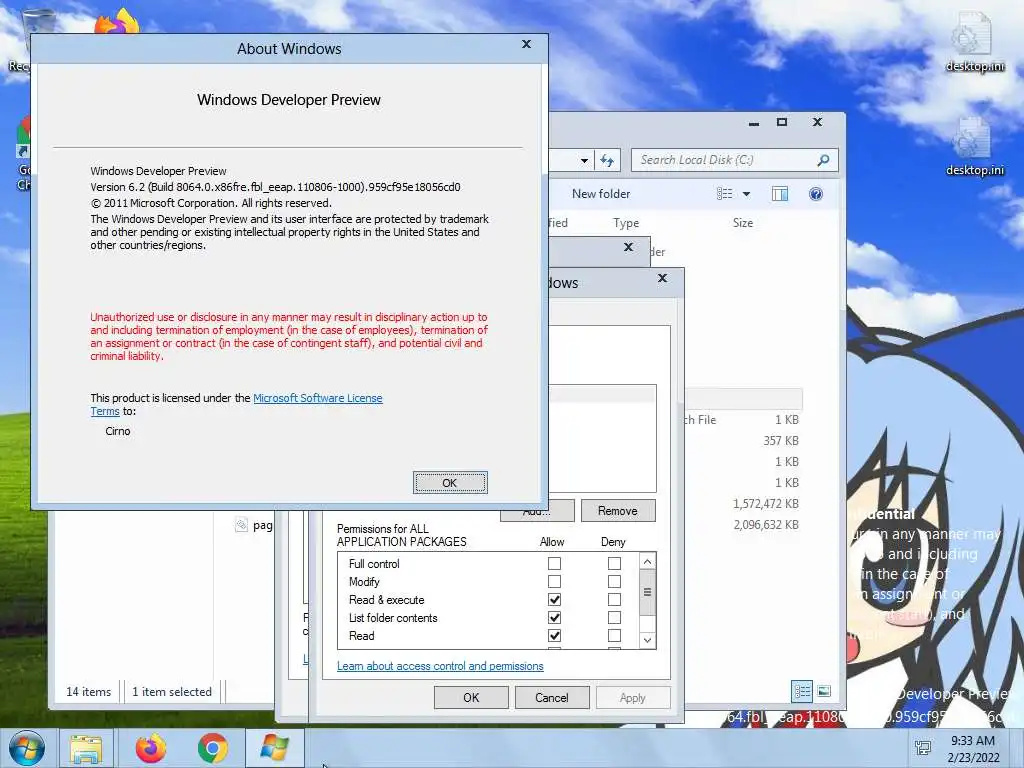Close the About Windows dialog
The image size is (1024, 768).
(526, 44)
